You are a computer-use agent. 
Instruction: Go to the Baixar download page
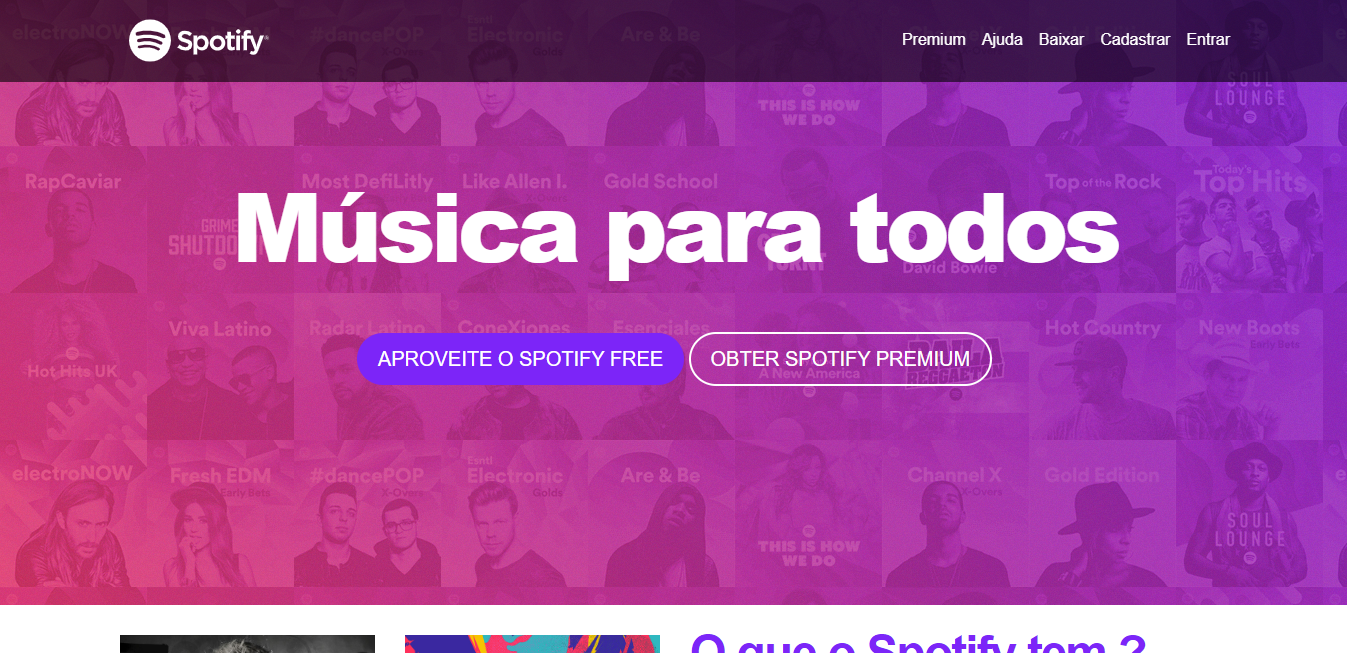(1061, 40)
